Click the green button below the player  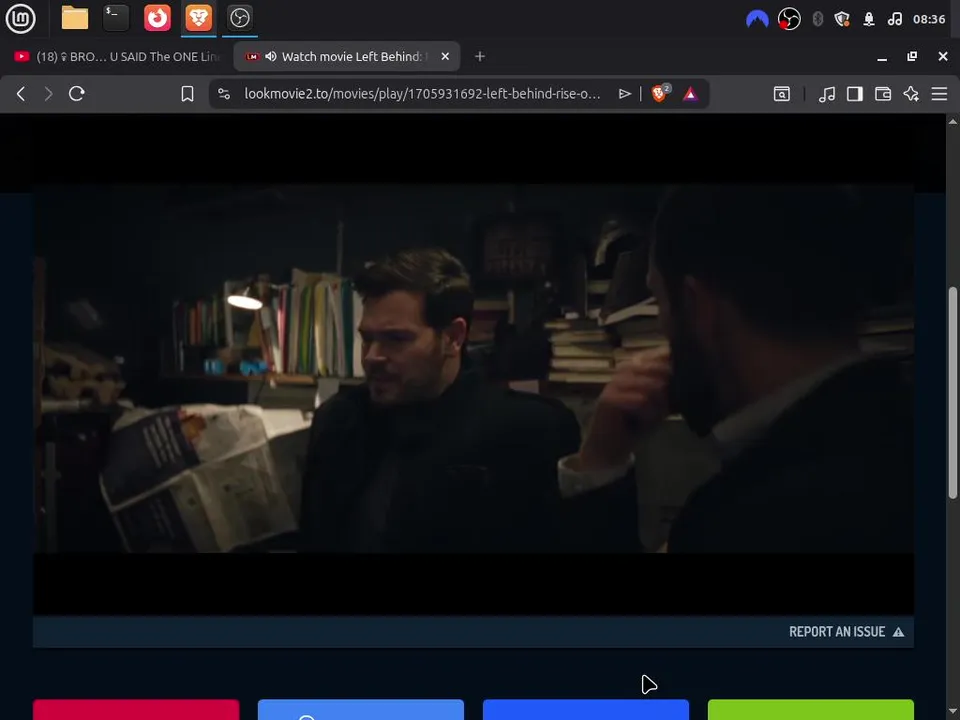(x=811, y=710)
